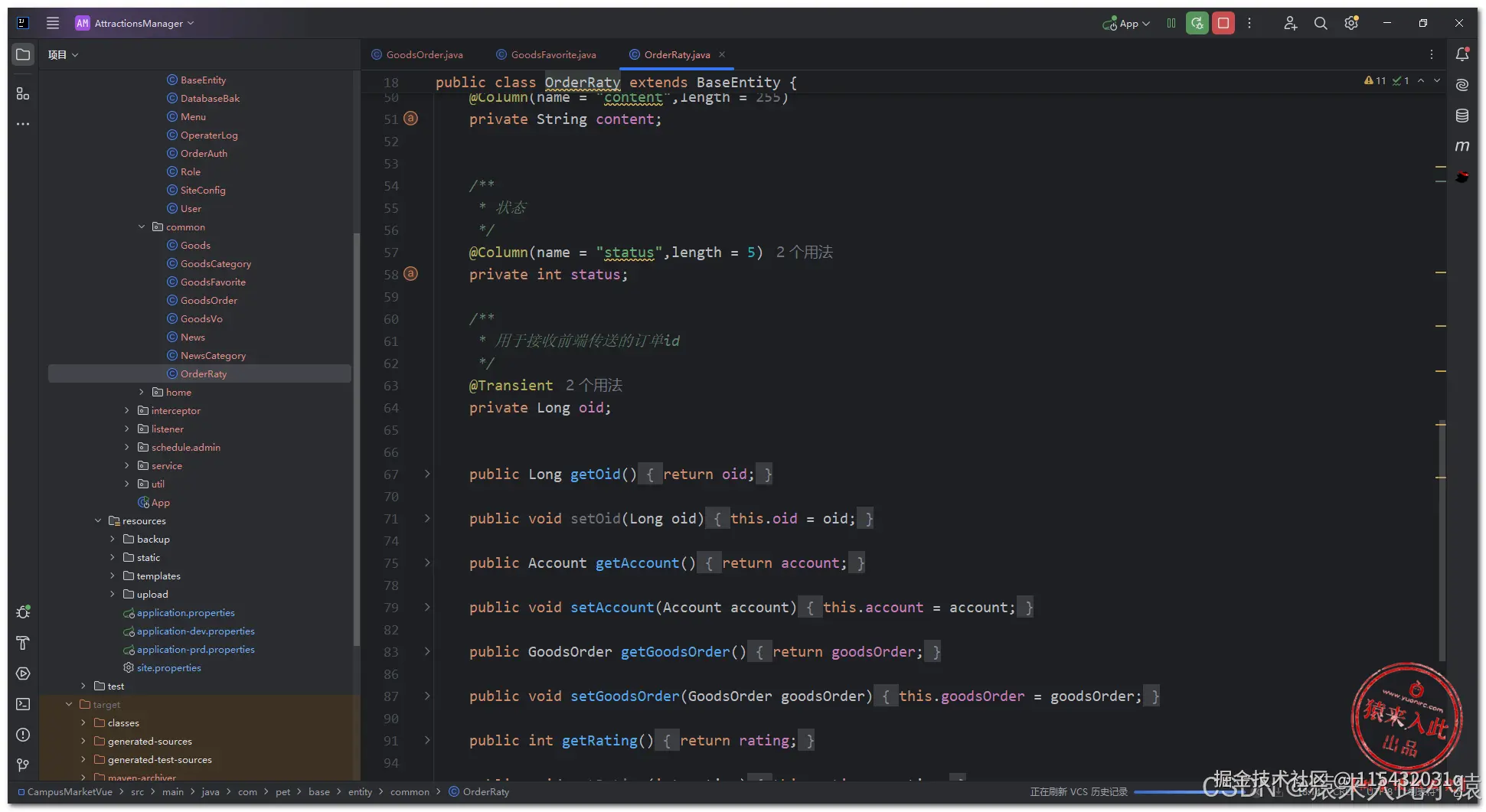1486x812 pixels.
Task: Open the Debug tool window
Action: 23,612
